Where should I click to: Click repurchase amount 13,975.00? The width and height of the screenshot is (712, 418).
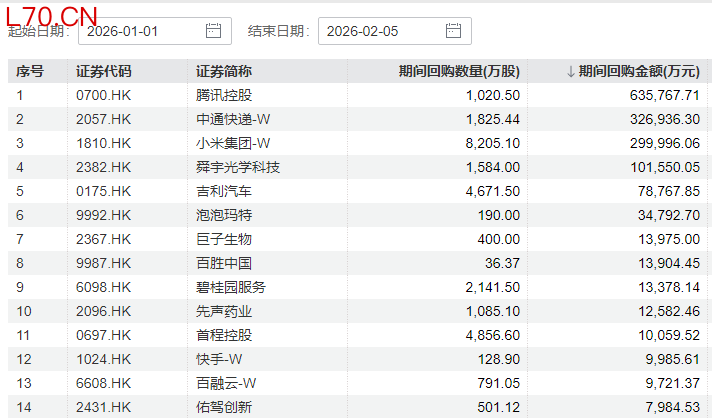[669, 239]
